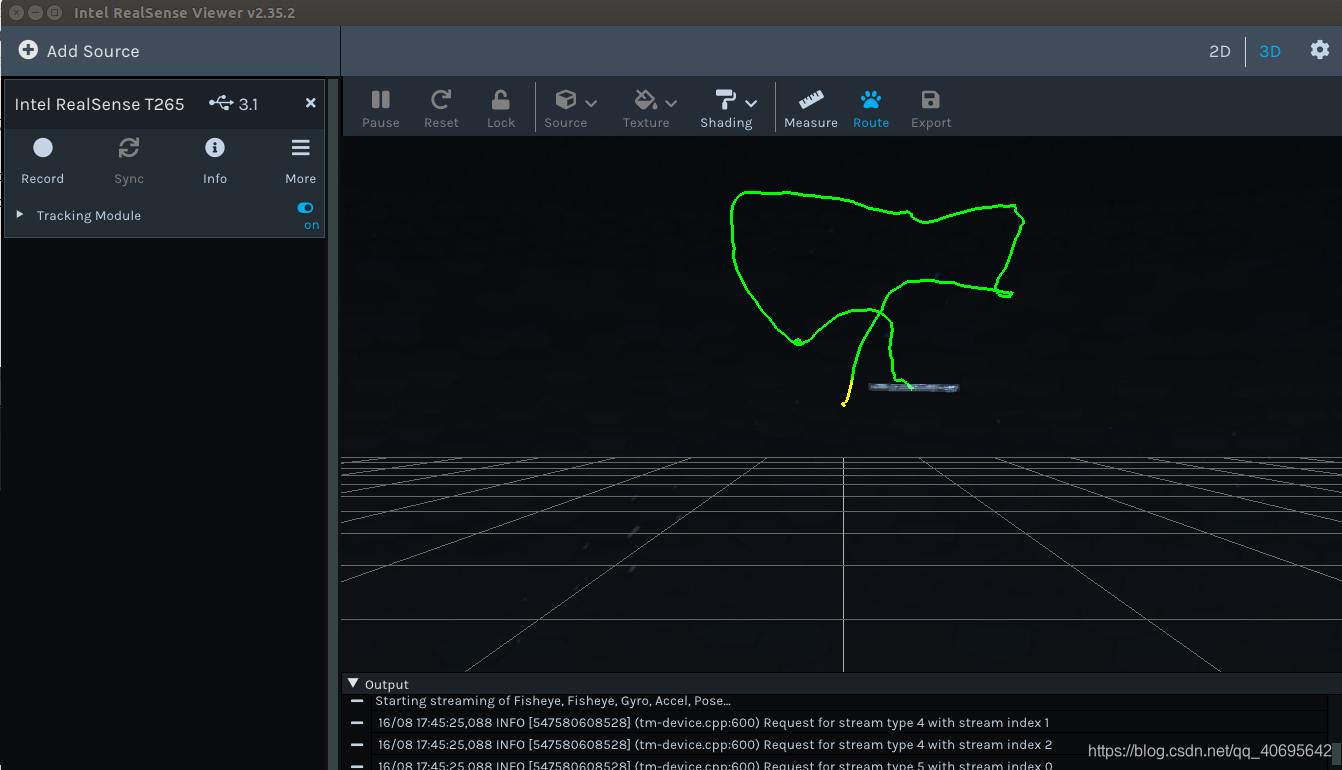Collapse the 'Starting streaming of Fisheye' log entry

pos(357,701)
